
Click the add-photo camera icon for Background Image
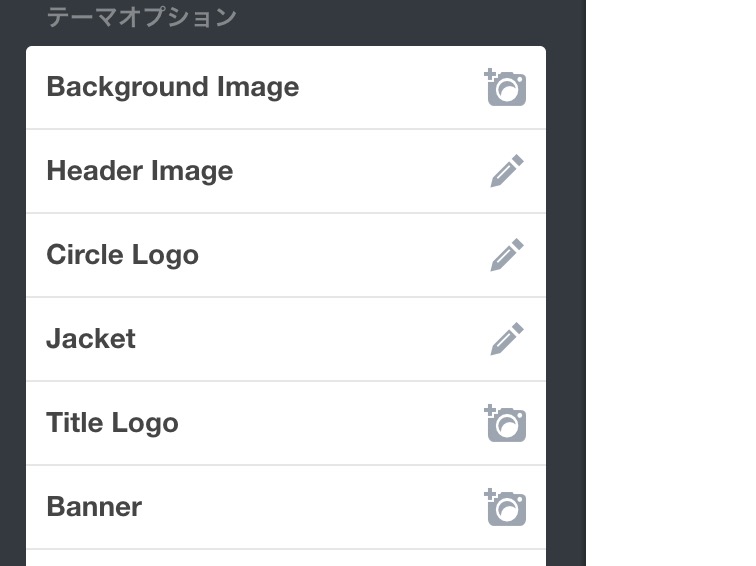tap(505, 87)
